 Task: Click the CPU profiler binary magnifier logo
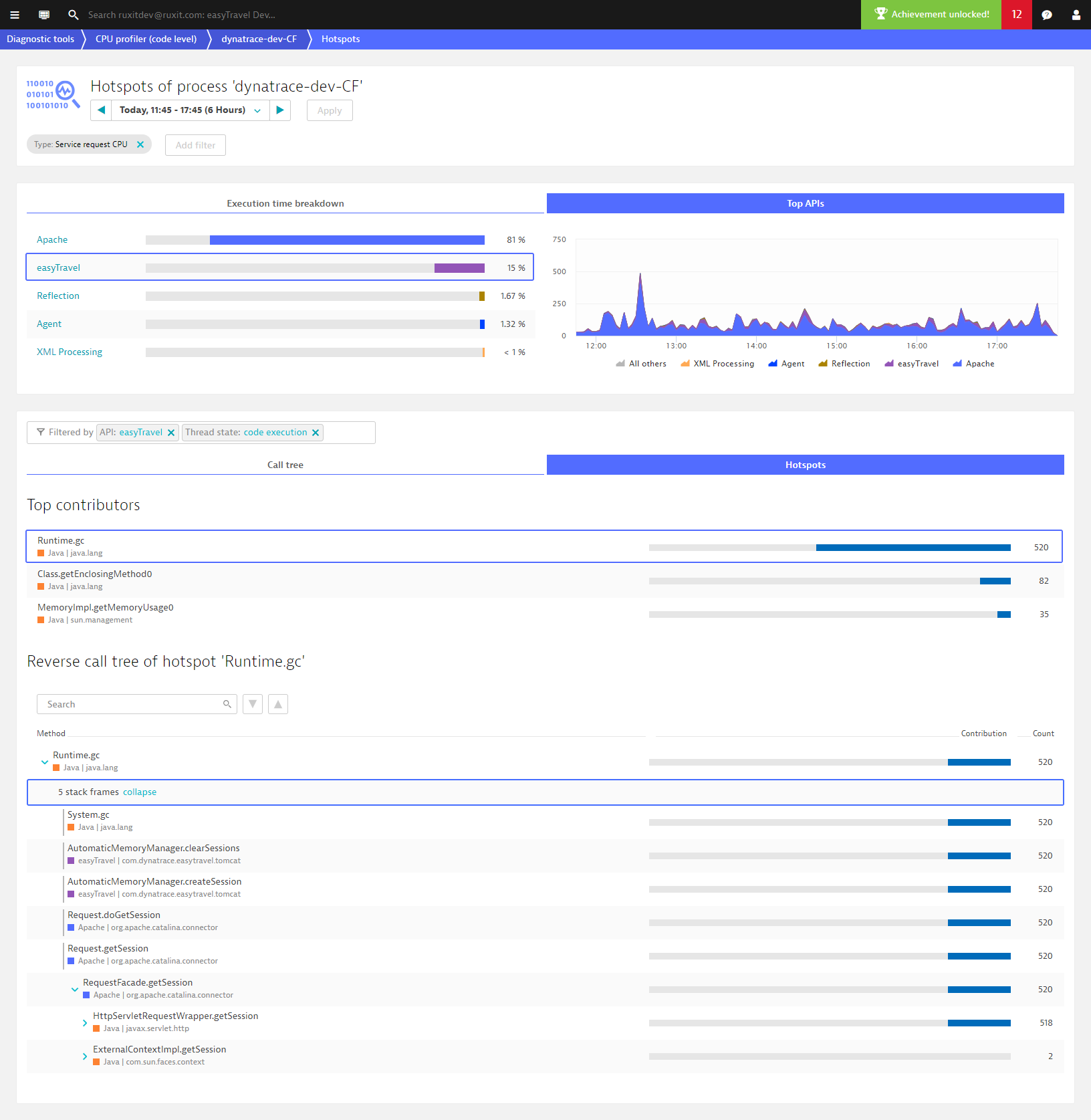click(53, 94)
